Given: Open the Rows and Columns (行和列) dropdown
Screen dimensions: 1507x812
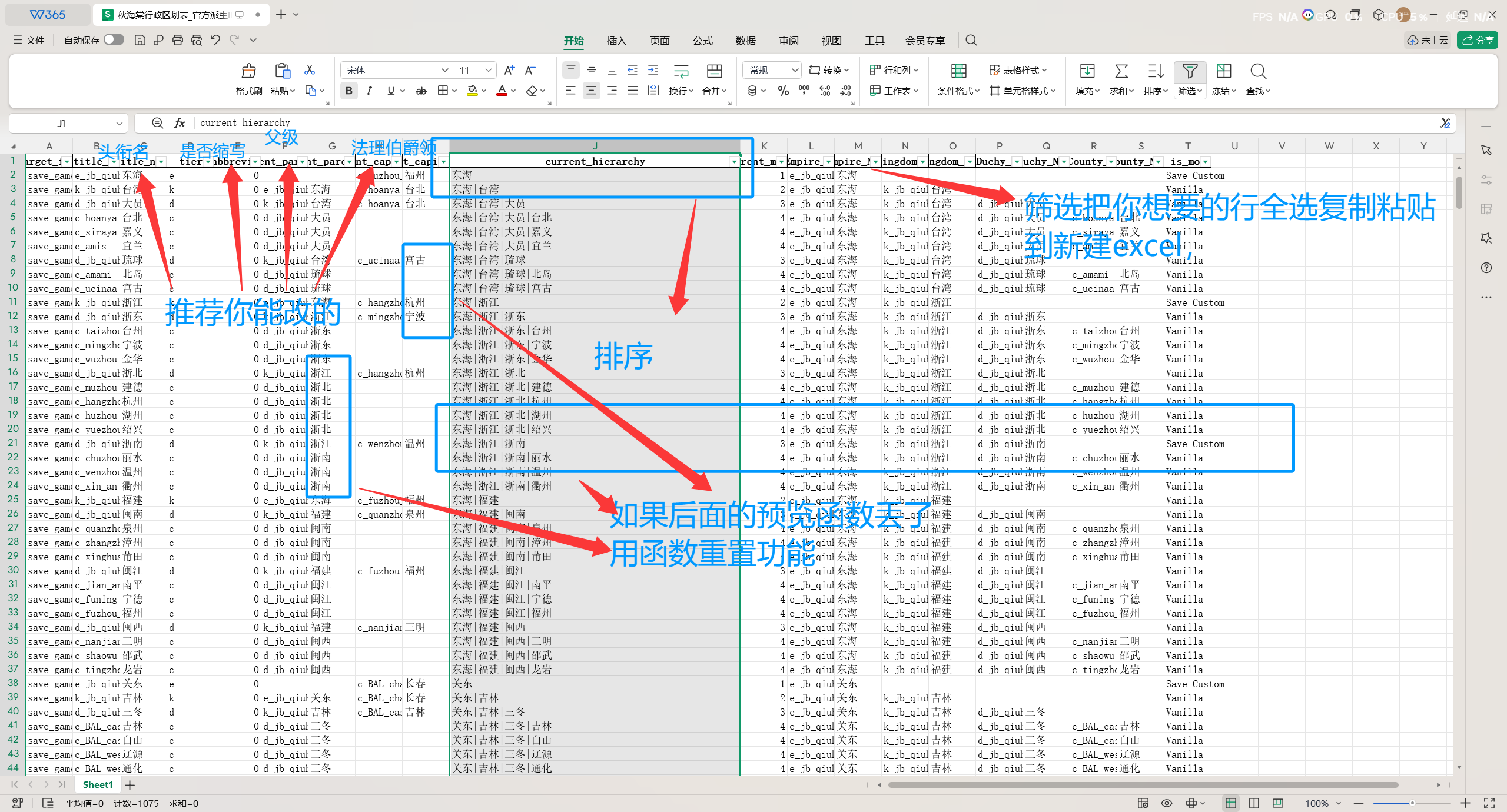Looking at the screenshot, I should coord(894,70).
